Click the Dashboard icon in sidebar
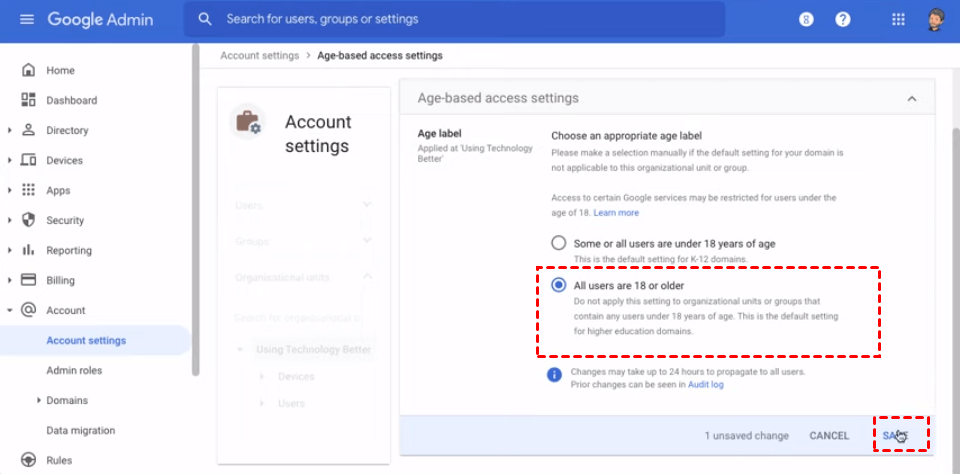The width and height of the screenshot is (960, 474). click(x=28, y=100)
